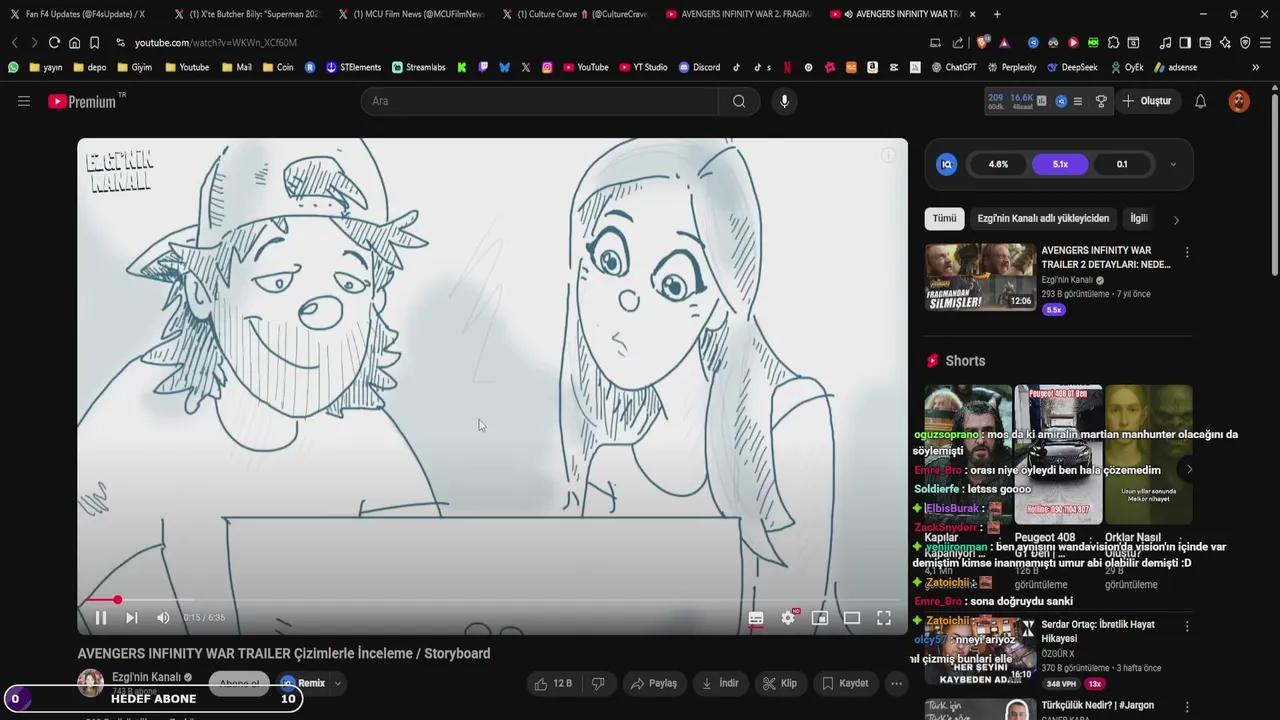
Task: Click the magnifier search button
Action: point(739,101)
